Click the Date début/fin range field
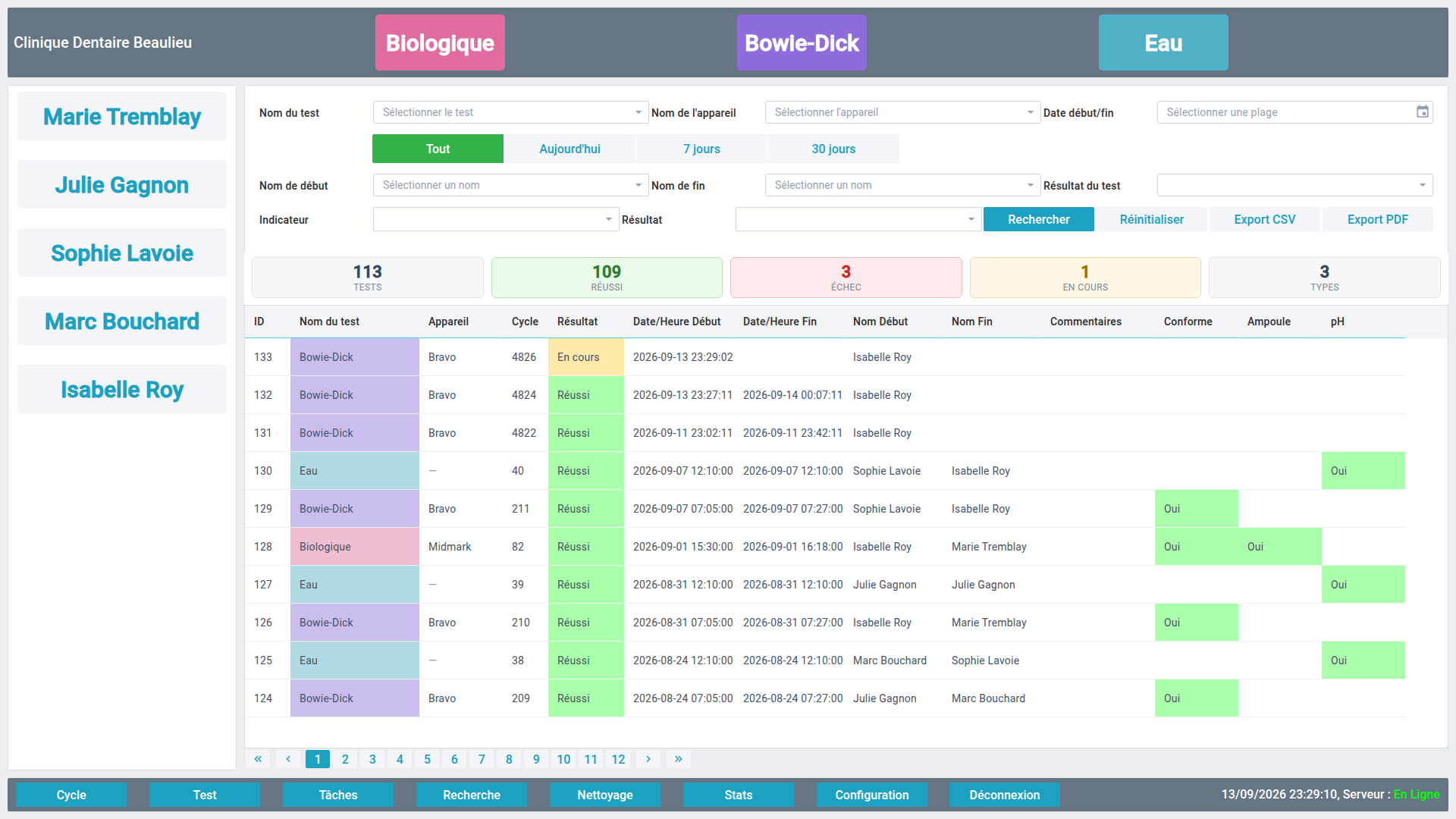 click(x=1294, y=112)
